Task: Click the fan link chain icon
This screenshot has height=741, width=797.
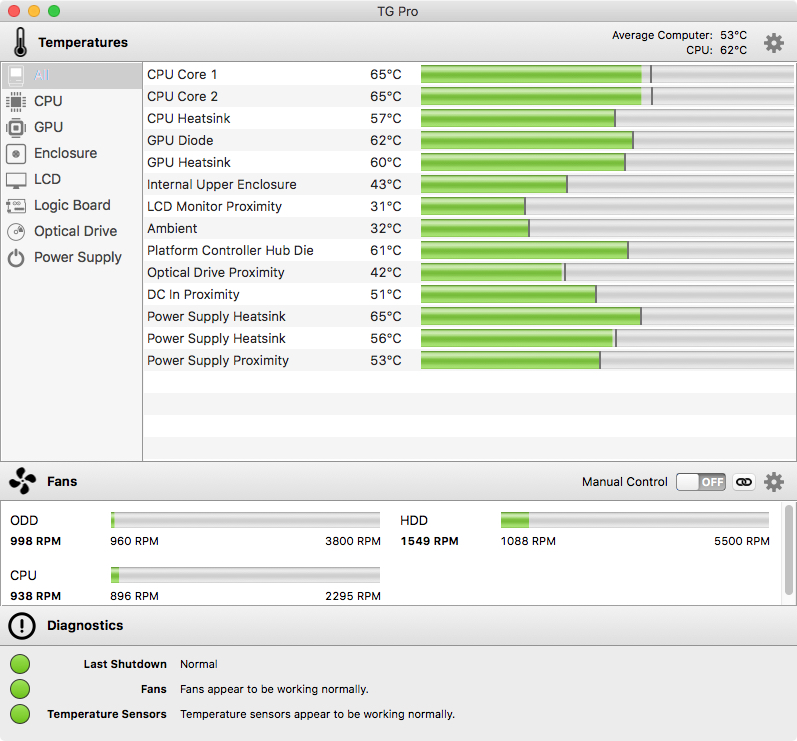Action: tap(744, 482)
